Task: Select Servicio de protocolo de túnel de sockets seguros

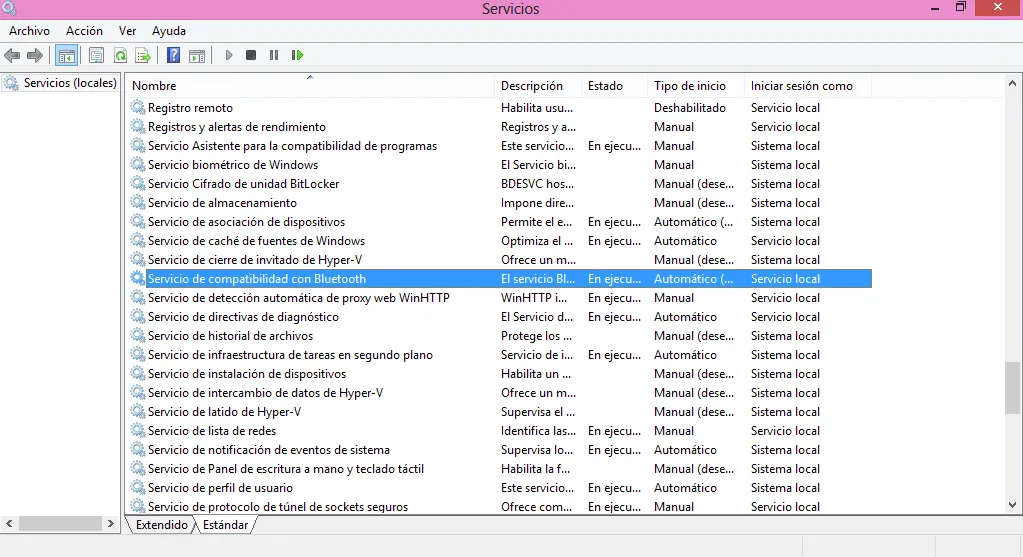Action: pos(278,506)
